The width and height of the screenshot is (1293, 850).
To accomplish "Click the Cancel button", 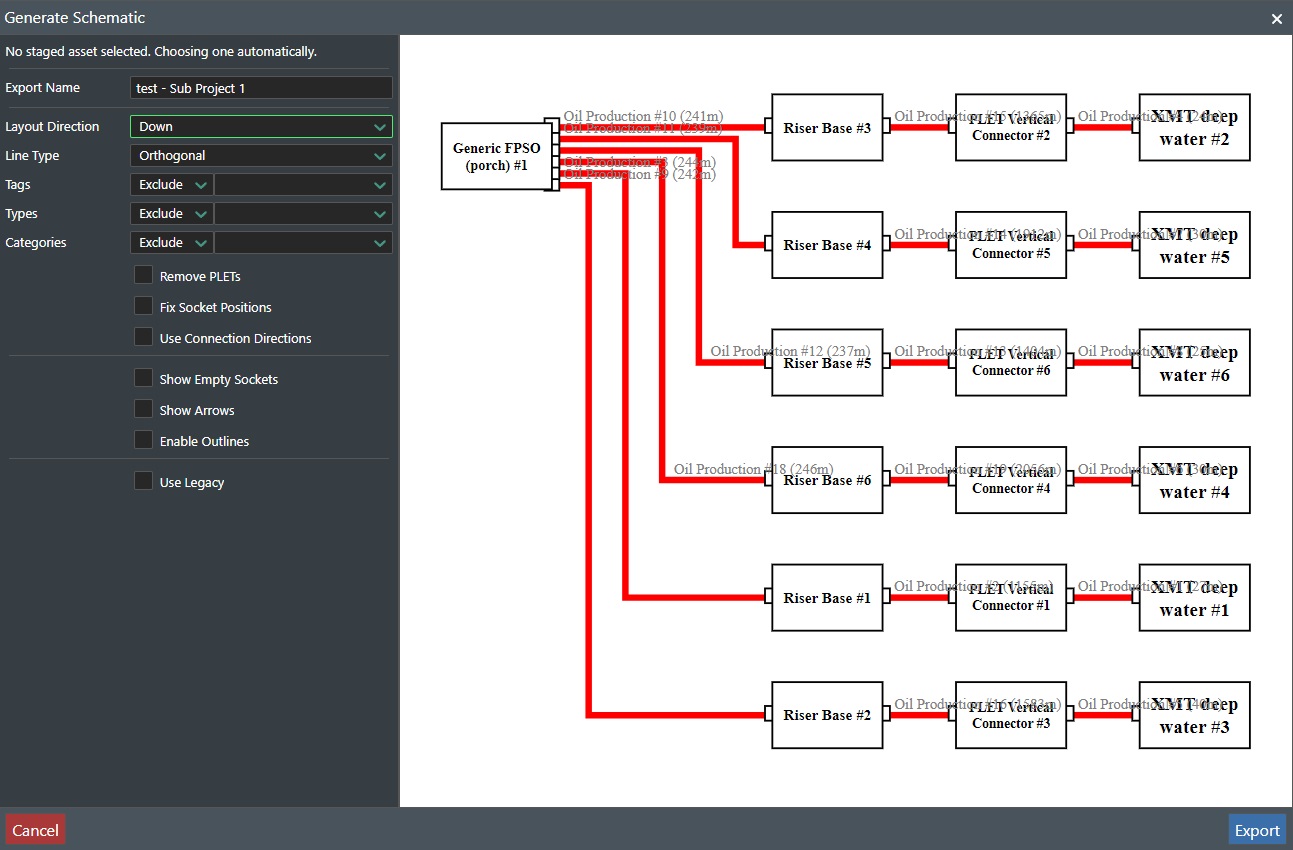I will click(35, 830).
